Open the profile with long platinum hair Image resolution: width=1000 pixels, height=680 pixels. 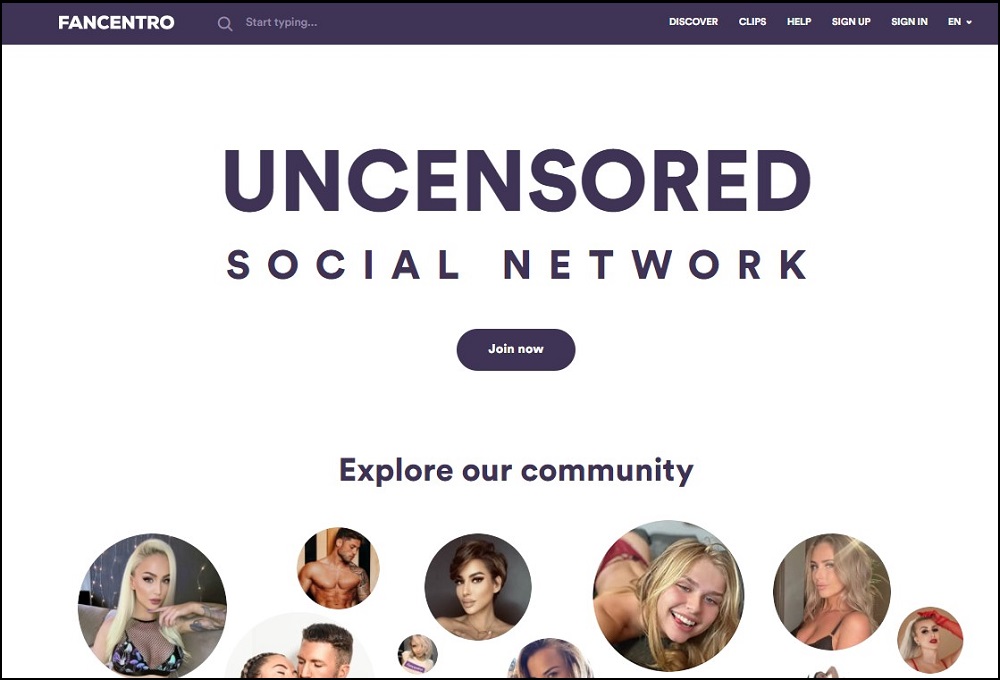(152, 605)
